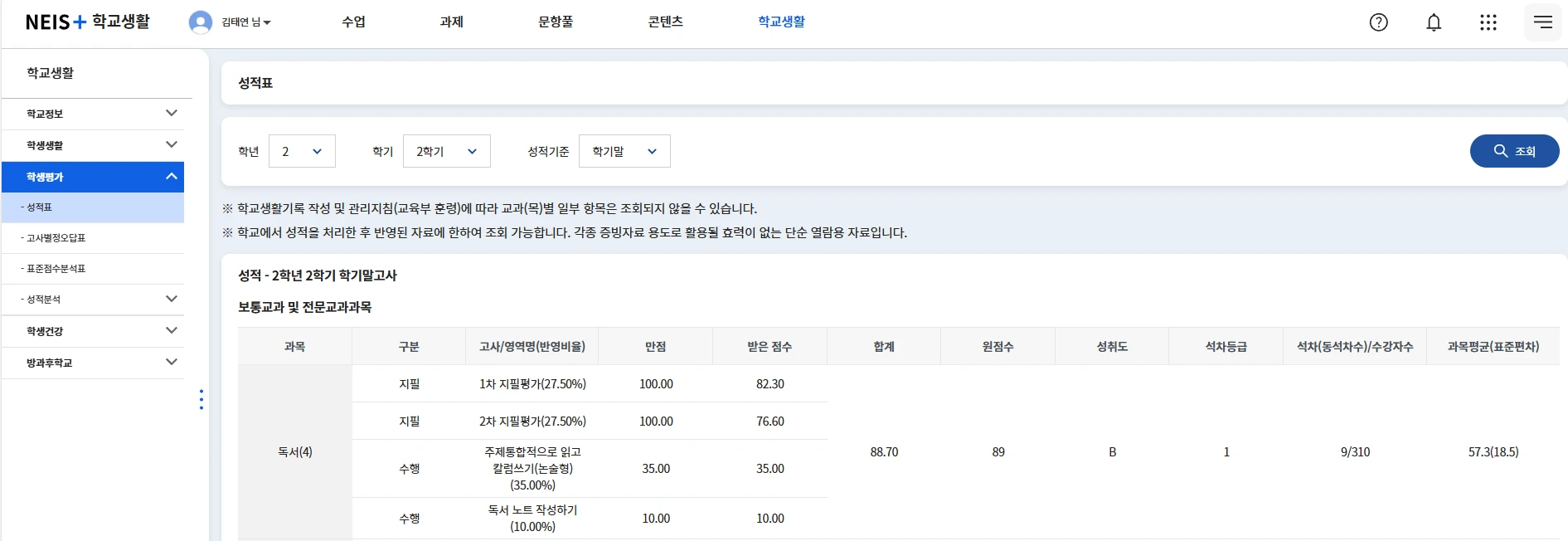Click the 성적 - 2학년 2학기 학기말고사 heading
Image resolution: width=1568 pixels, height=541 pixels.
click(x=318, y=275)
